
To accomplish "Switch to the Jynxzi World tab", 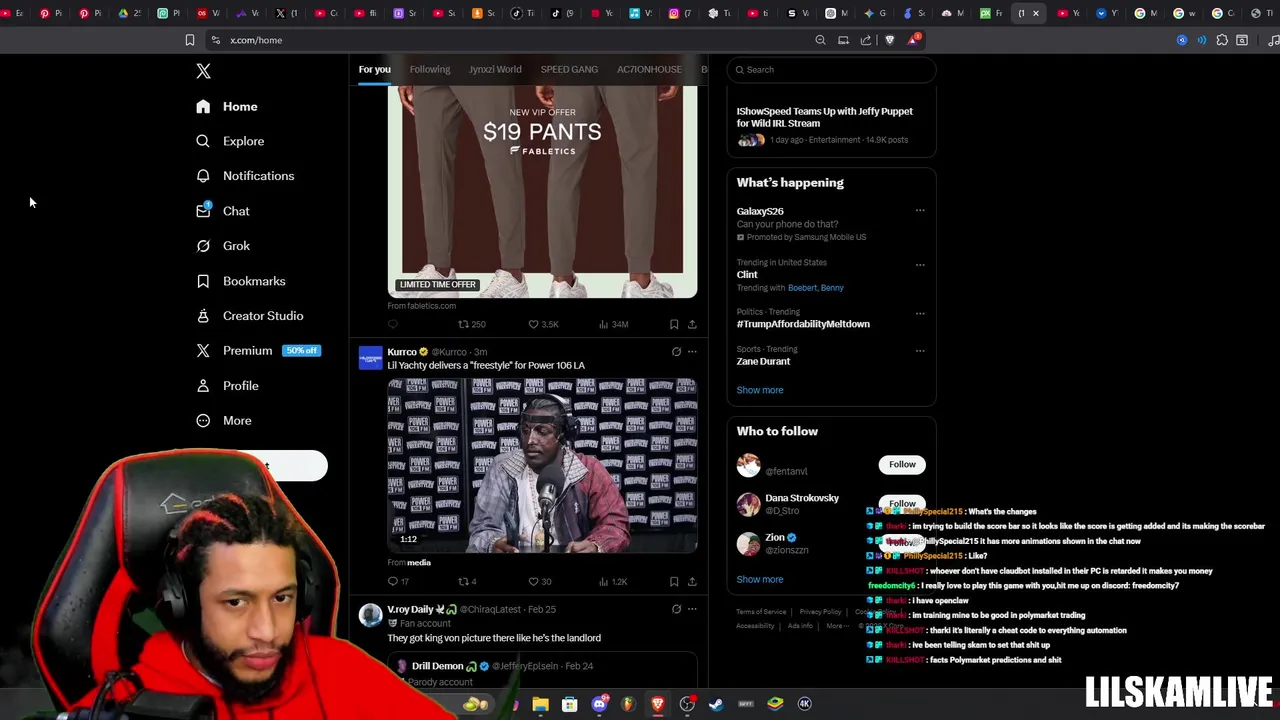I will [495, 69].
